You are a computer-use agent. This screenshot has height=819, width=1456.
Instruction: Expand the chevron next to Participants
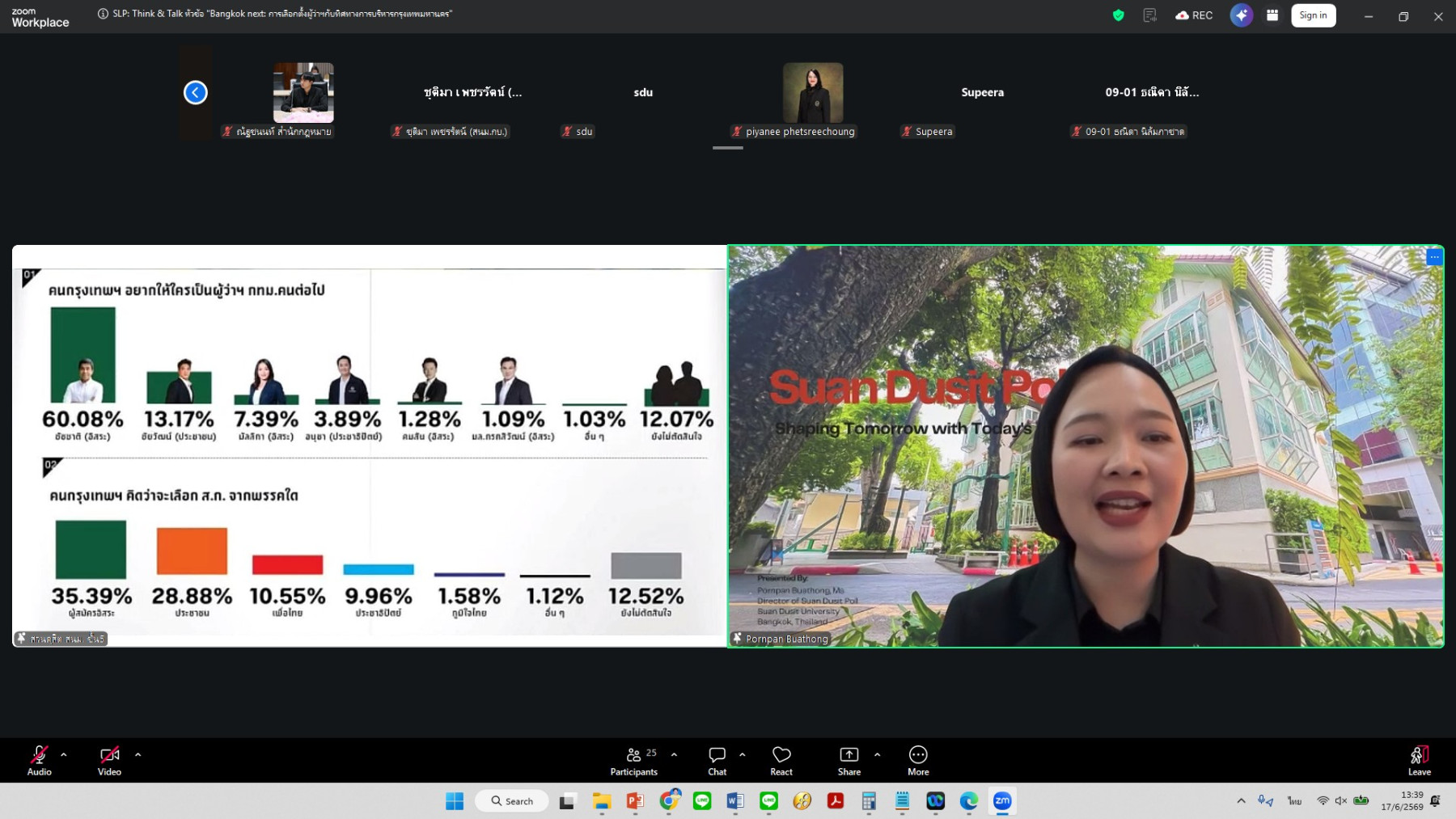coord(674,754)
